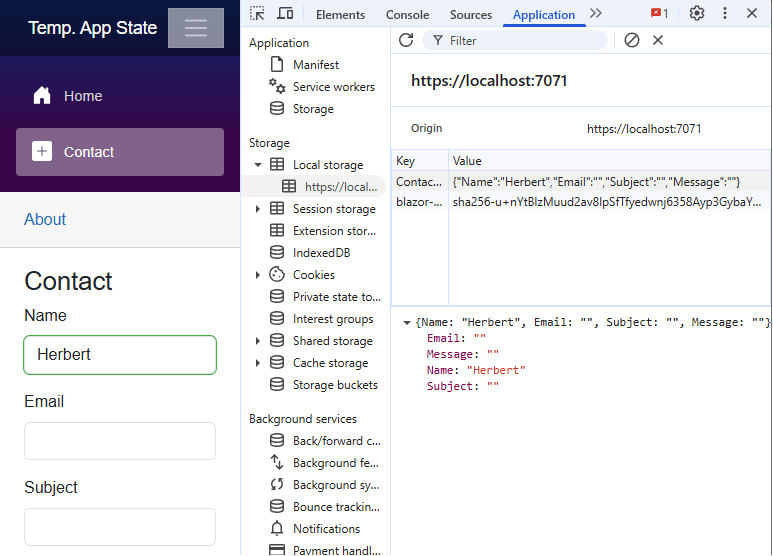Expand the Cookies tree node

258,275
